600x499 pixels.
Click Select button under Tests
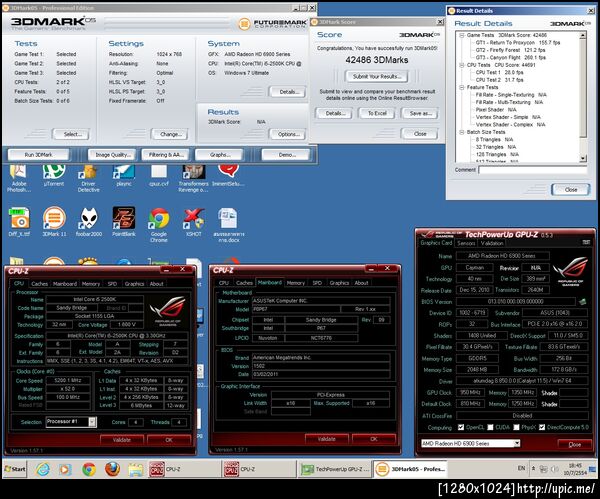click(72, 134)
